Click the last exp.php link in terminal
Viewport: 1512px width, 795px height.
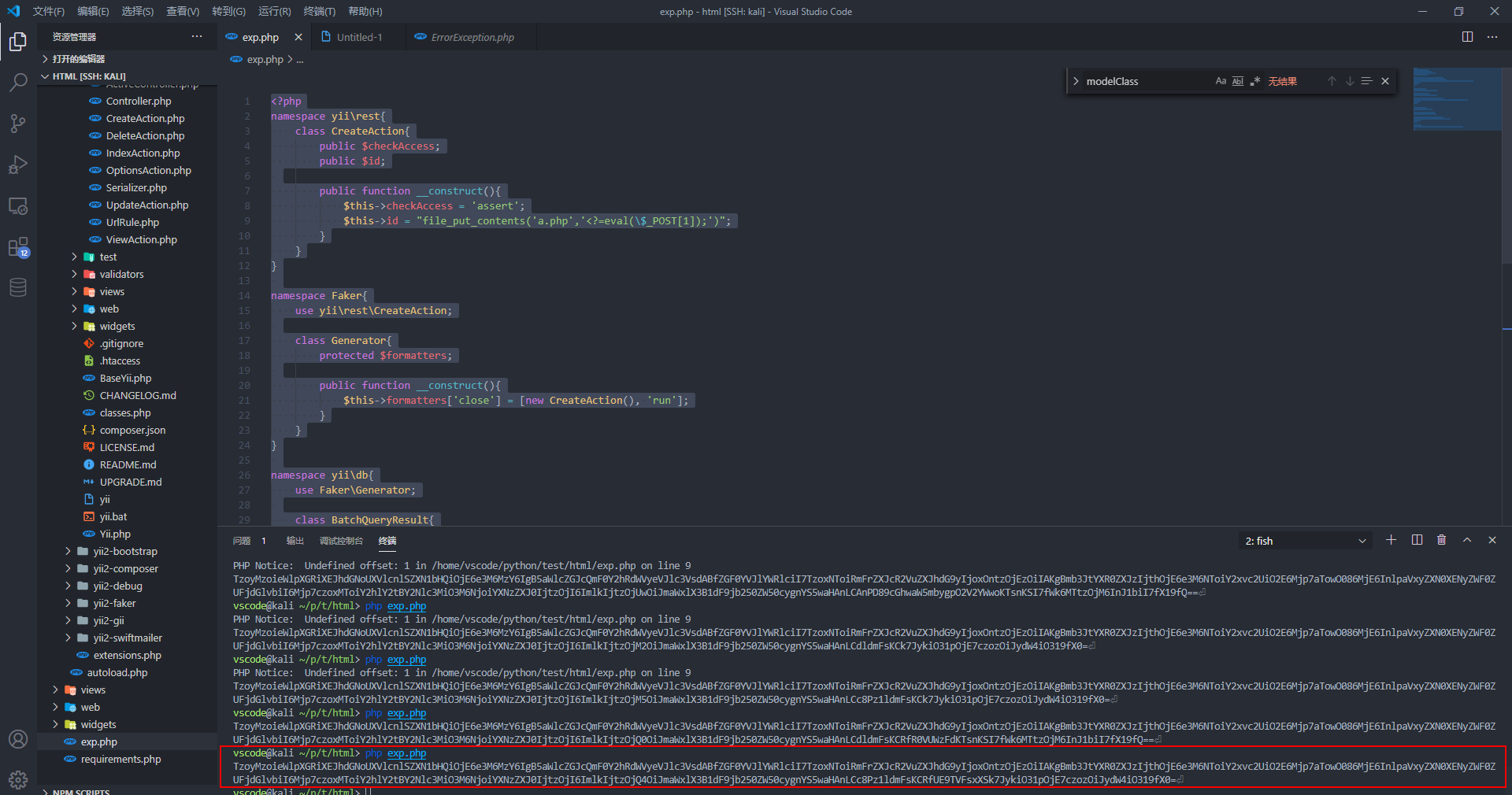pyautogui.click(x=406, y=753)
